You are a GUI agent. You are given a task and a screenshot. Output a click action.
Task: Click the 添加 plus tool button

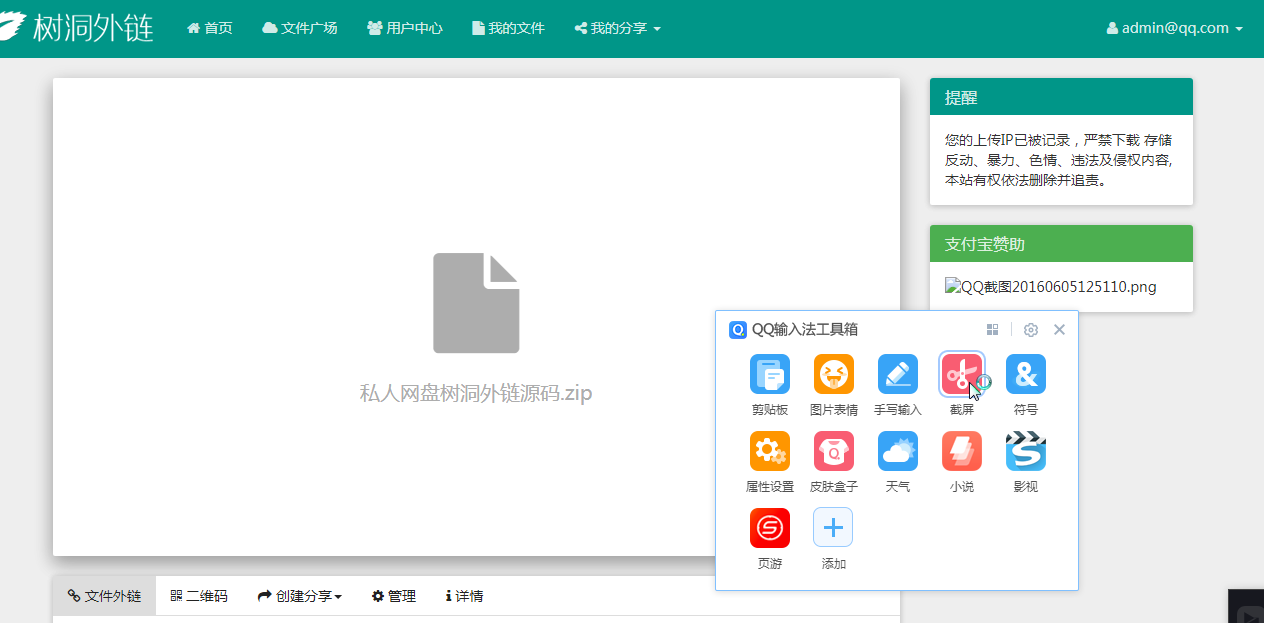click(833, 527)
